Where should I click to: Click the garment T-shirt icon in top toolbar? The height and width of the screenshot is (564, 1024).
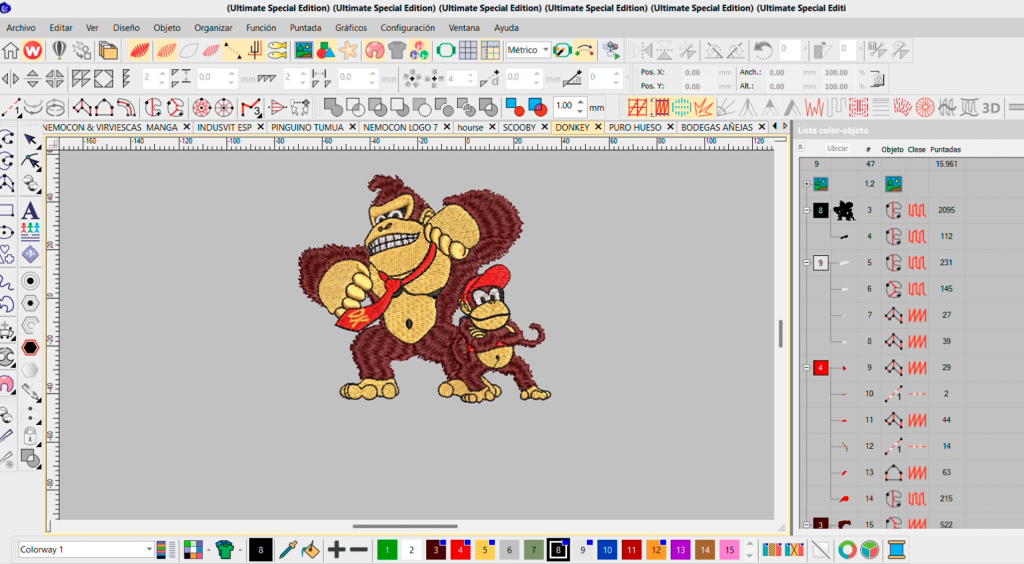[397, 50]
